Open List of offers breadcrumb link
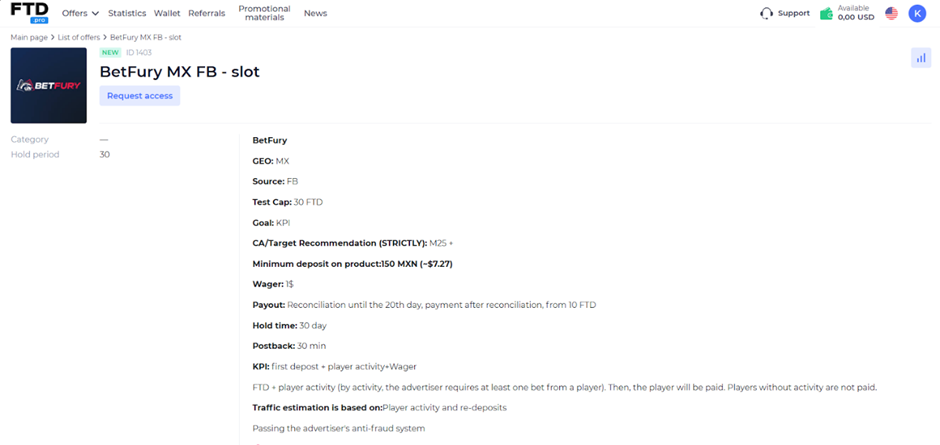The image size is (940, 445). (x=79, y=37)
